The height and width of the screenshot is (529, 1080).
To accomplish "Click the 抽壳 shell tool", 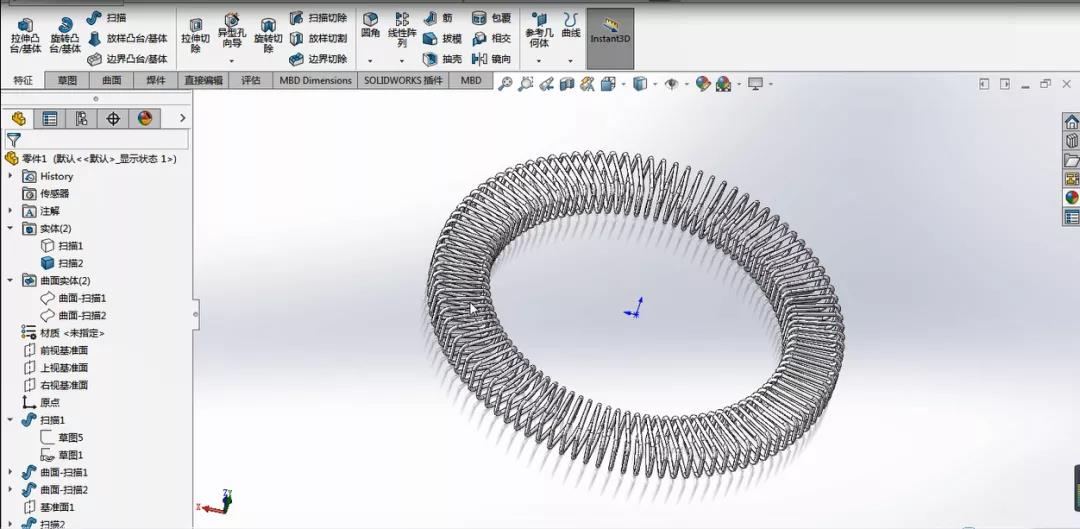I will (x=441, y=59).
